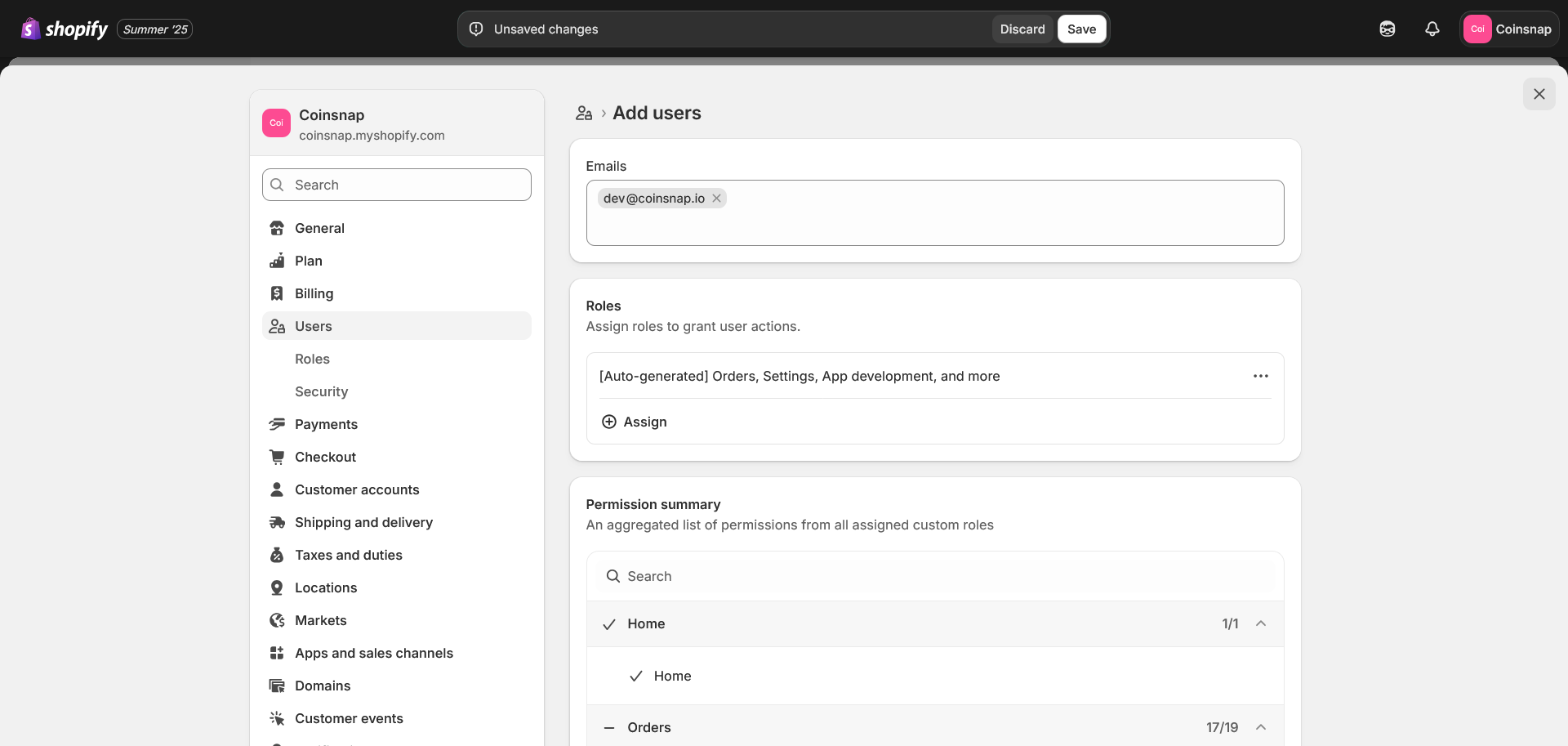Click the users breadcrumb icon beside Add users

click(583, 114)
